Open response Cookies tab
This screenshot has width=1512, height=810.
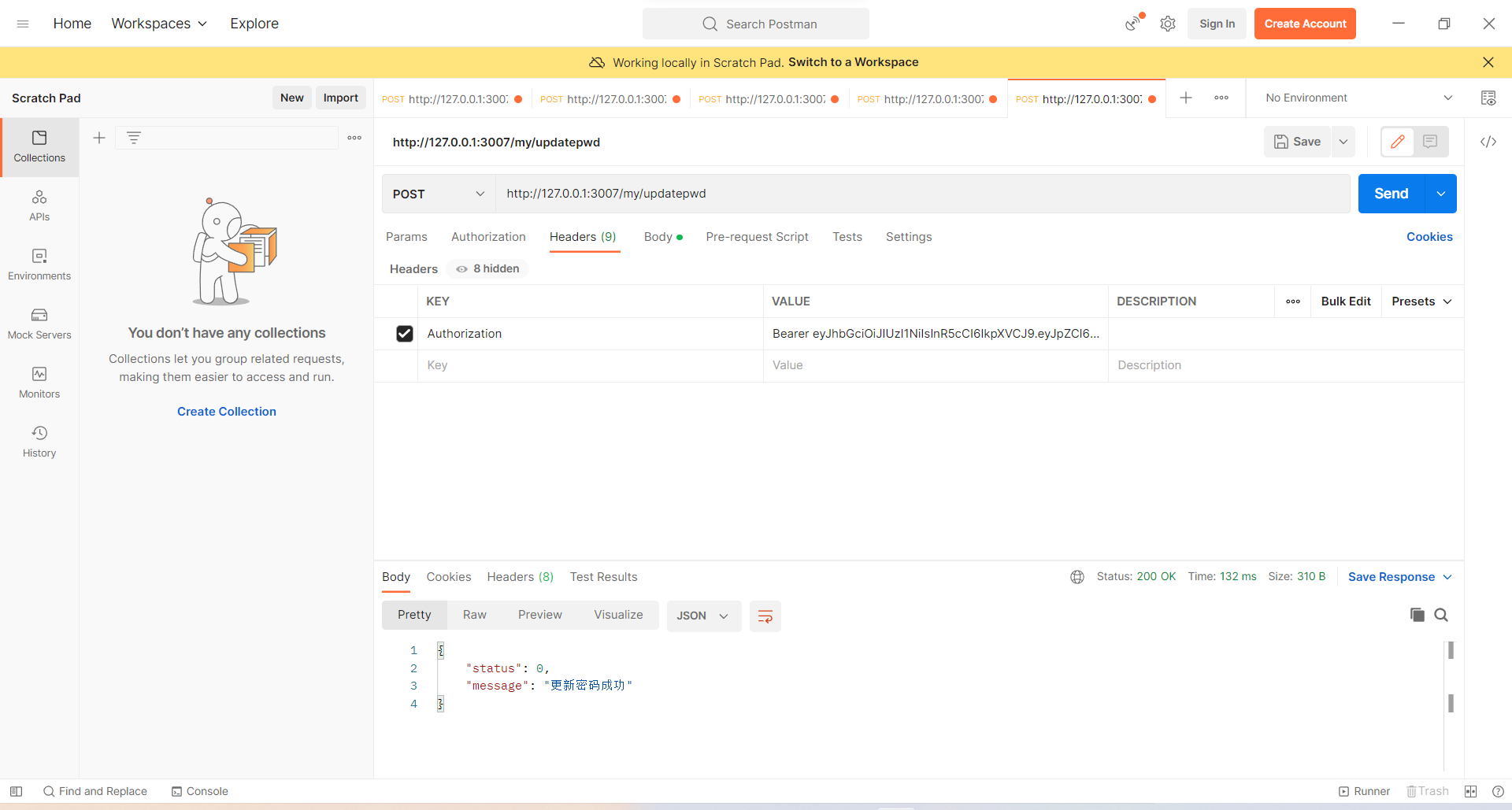pos(449,577)
